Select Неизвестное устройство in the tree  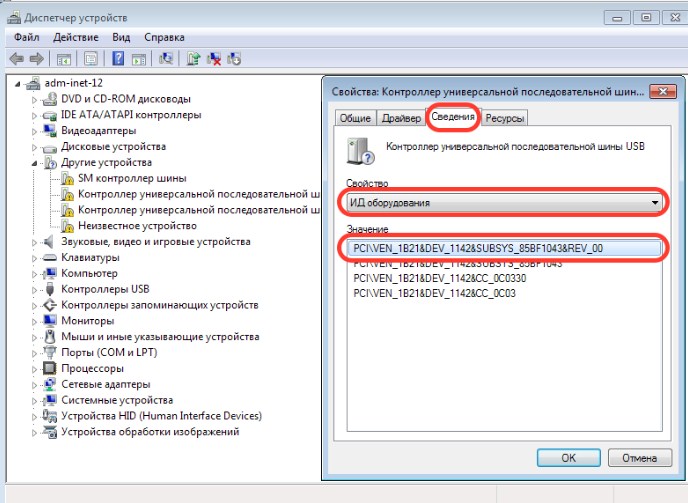coord(137,226)
